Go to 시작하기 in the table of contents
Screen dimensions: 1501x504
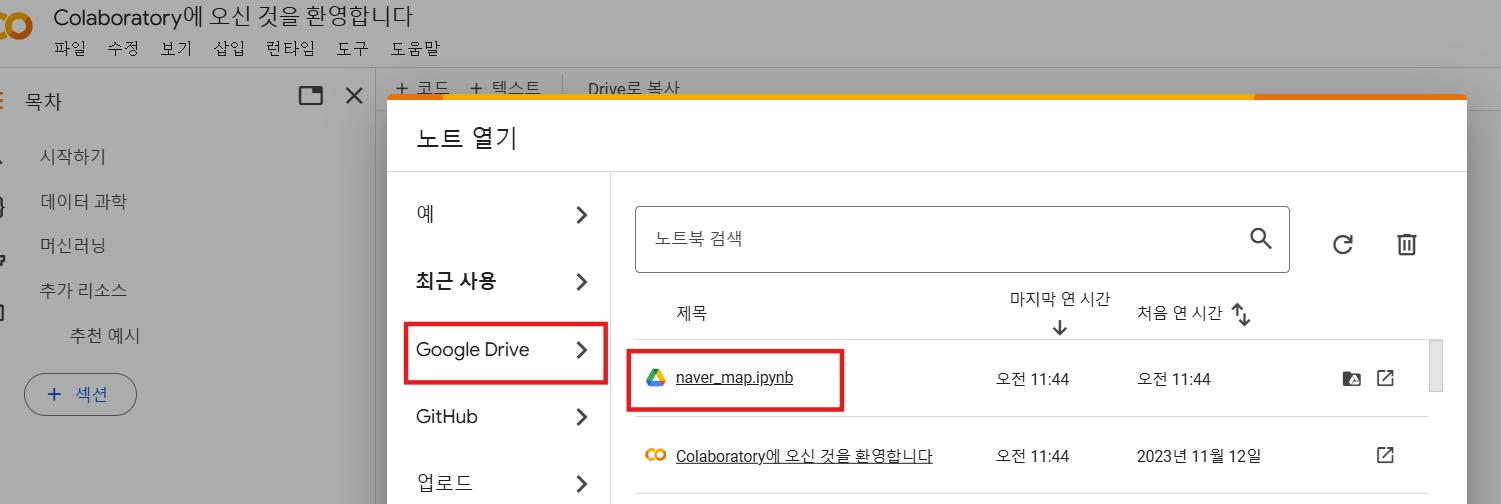click(x=73, y=157)
